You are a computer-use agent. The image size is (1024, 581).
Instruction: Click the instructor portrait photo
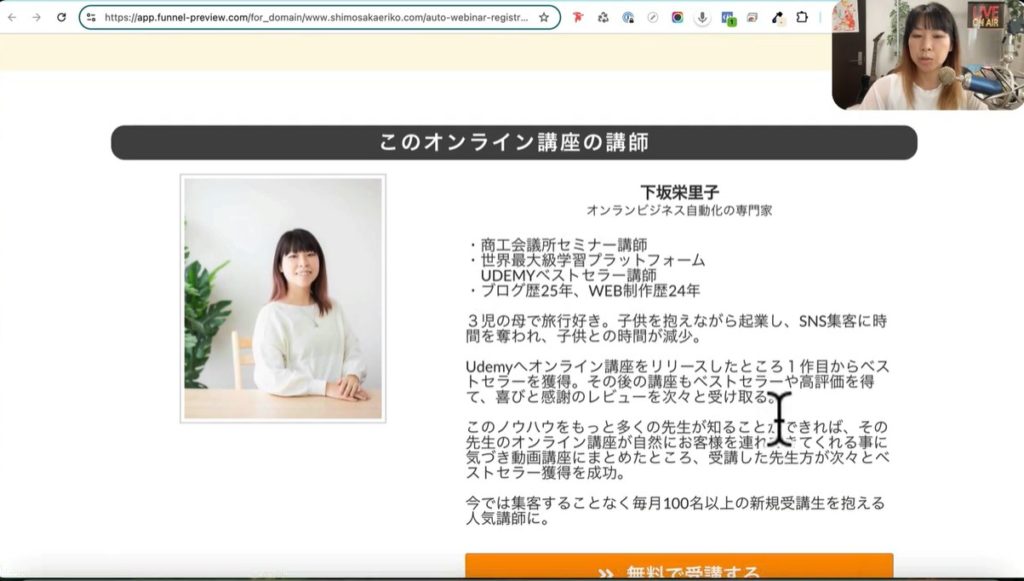[283, 299]
